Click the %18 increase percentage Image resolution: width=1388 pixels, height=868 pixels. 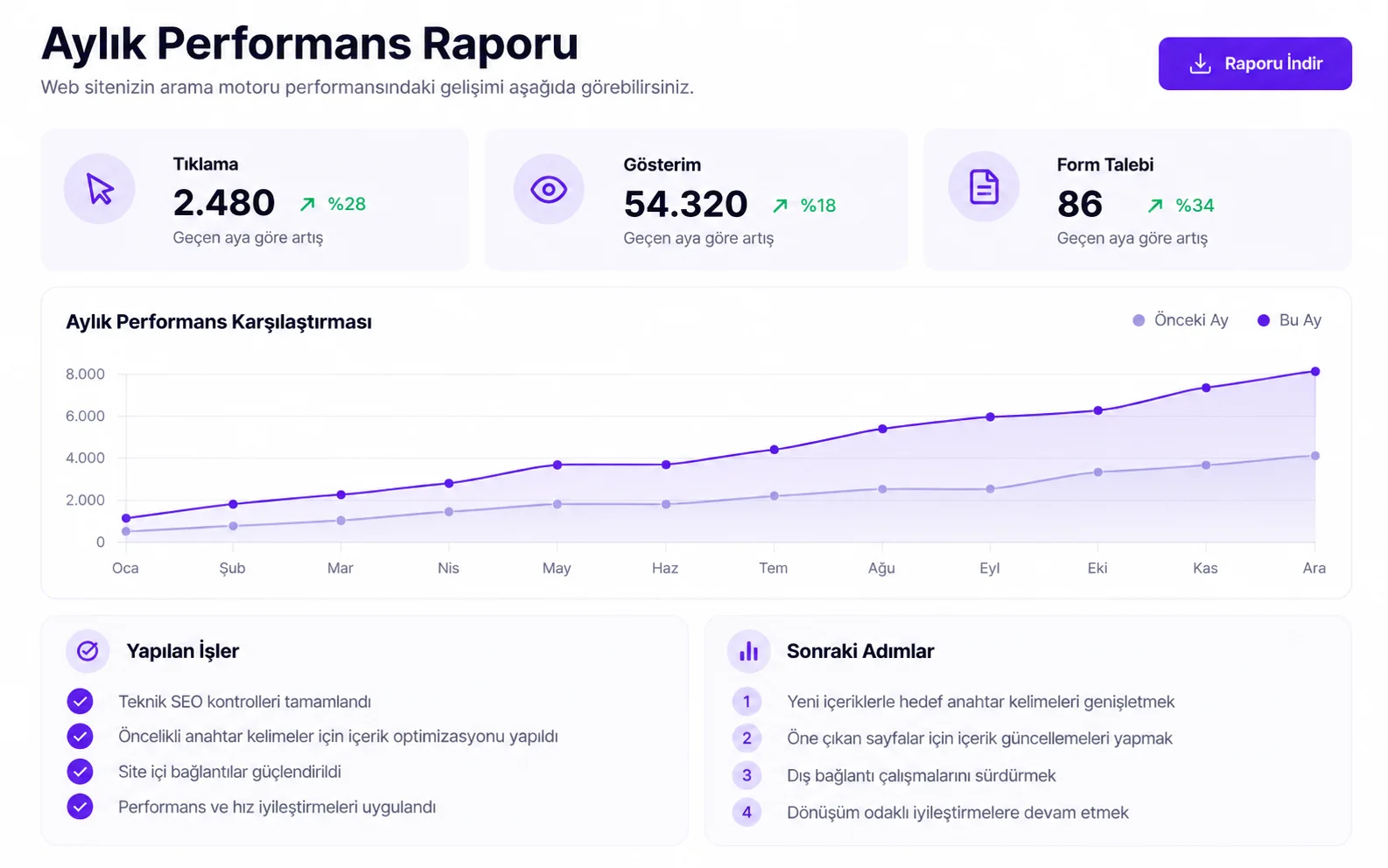click(x=818, y=206)
